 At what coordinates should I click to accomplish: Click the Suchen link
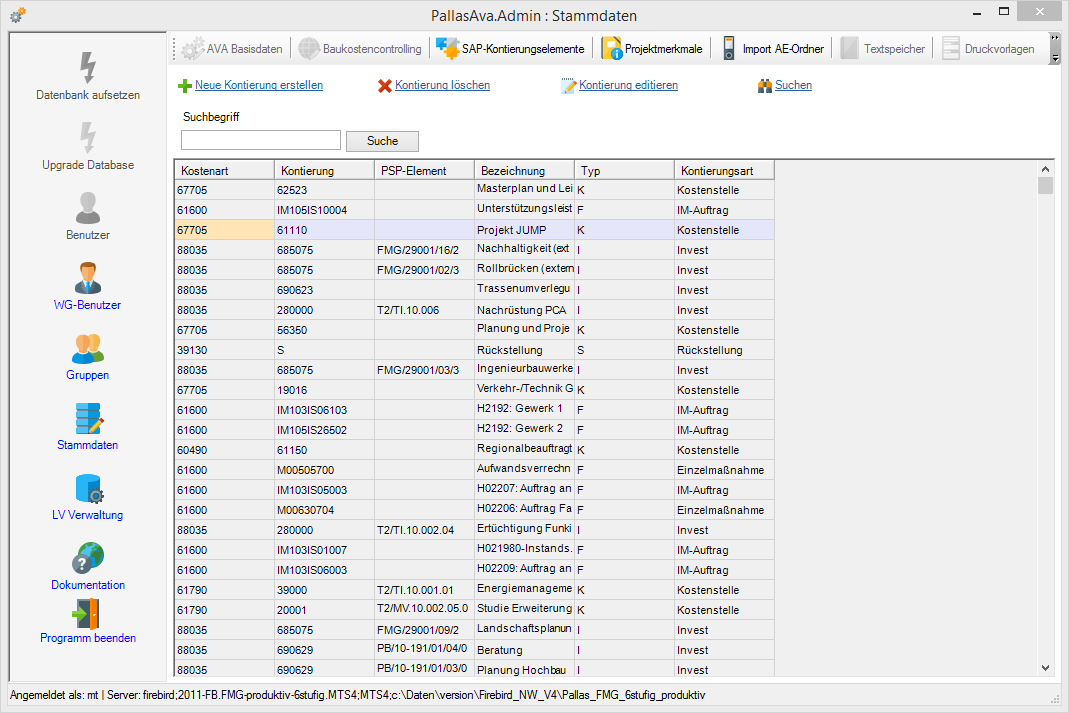(794, 85)
